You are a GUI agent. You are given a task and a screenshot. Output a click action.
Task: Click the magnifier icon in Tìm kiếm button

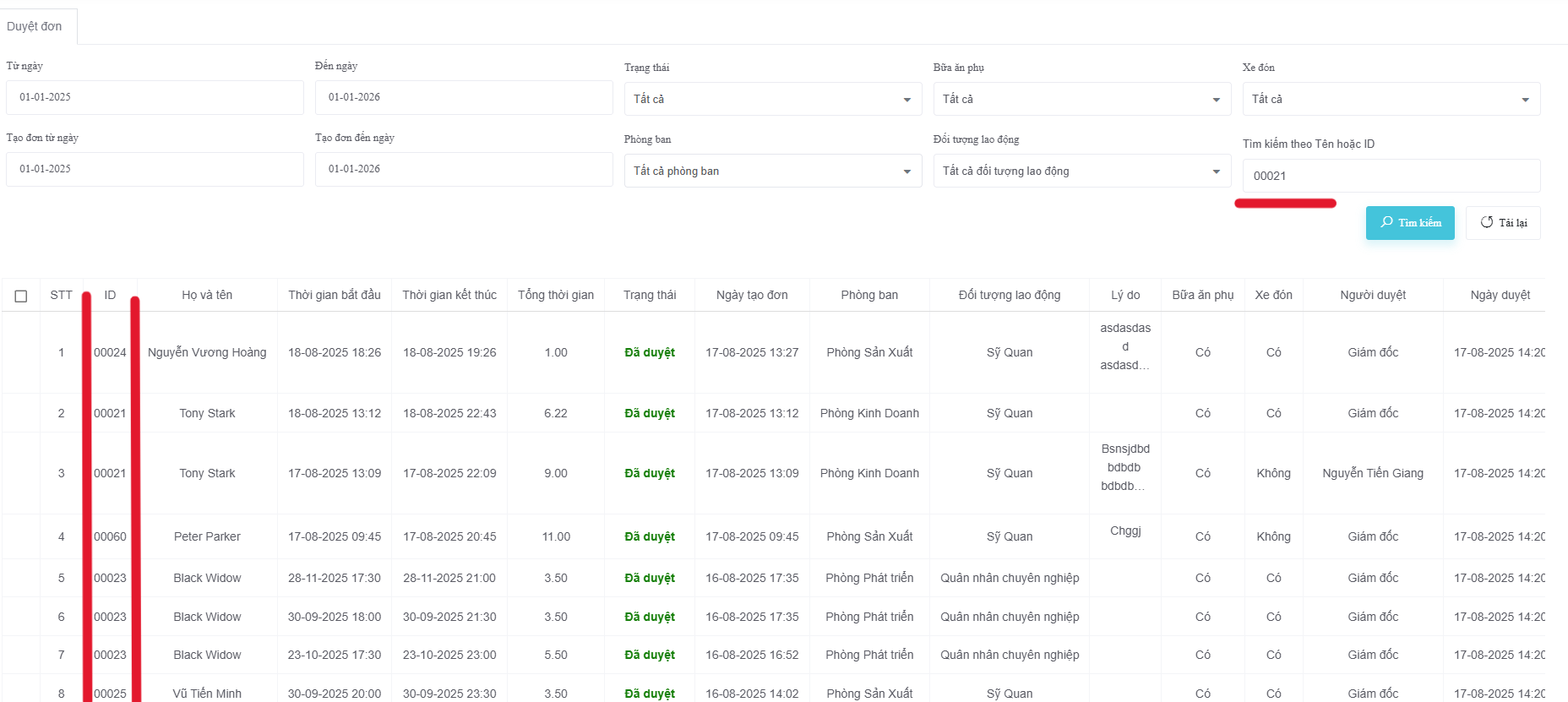(1386, 222)
